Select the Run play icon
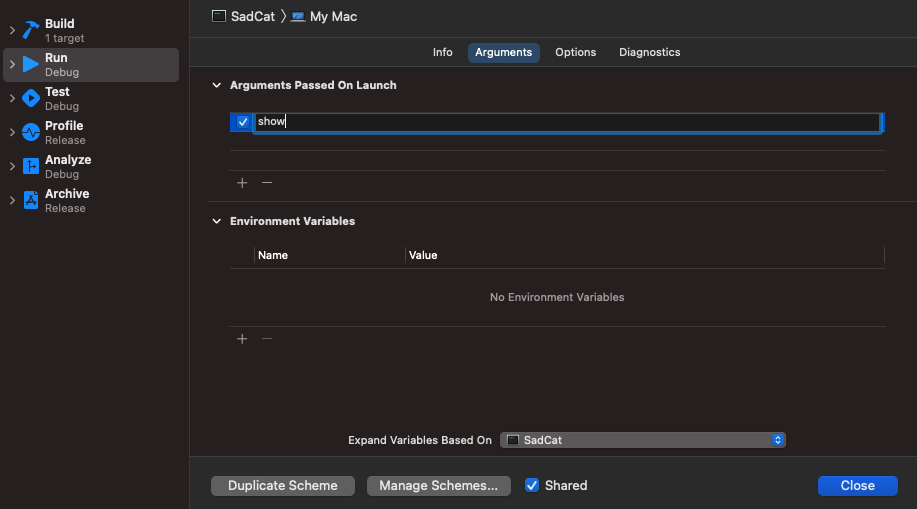Screen dimensions: 917x509 [30, 64]
